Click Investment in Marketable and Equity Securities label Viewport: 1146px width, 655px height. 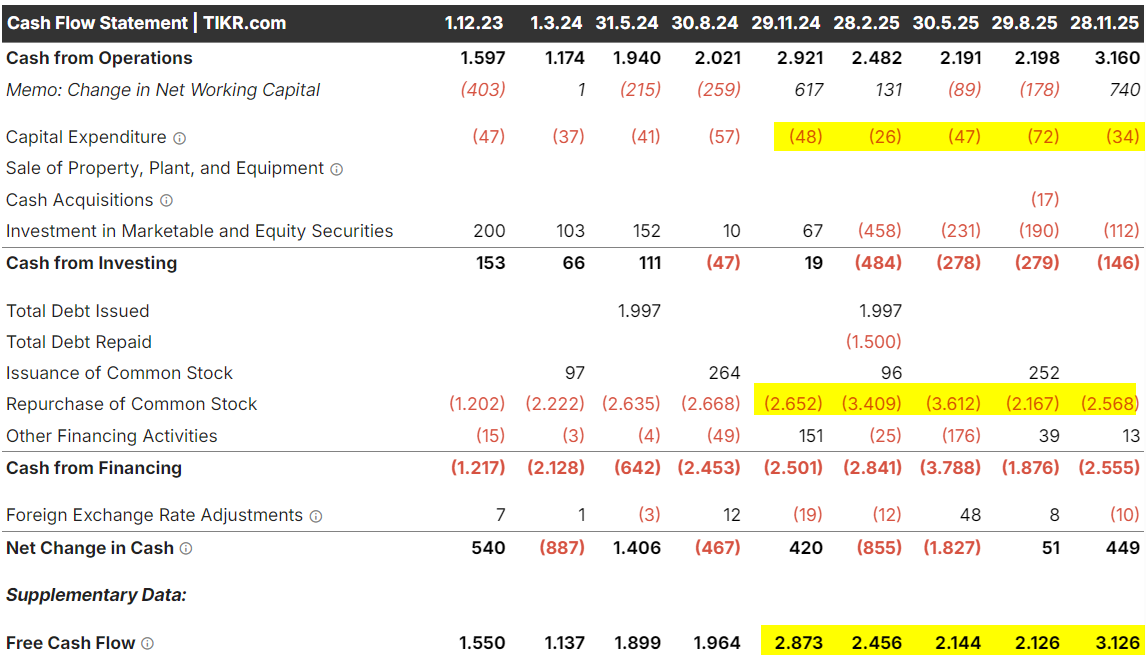(200, 232)
